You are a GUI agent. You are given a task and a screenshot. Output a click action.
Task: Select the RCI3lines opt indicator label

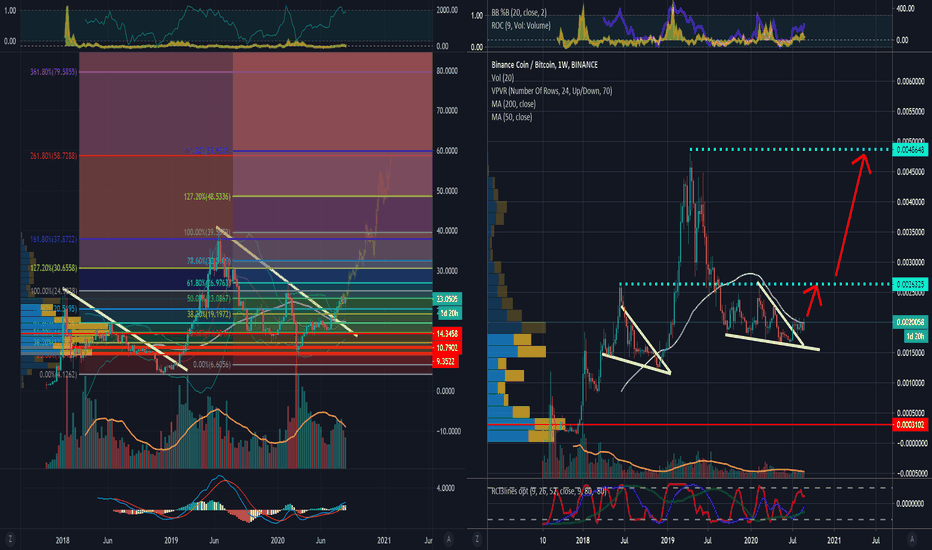coord(549,491)
